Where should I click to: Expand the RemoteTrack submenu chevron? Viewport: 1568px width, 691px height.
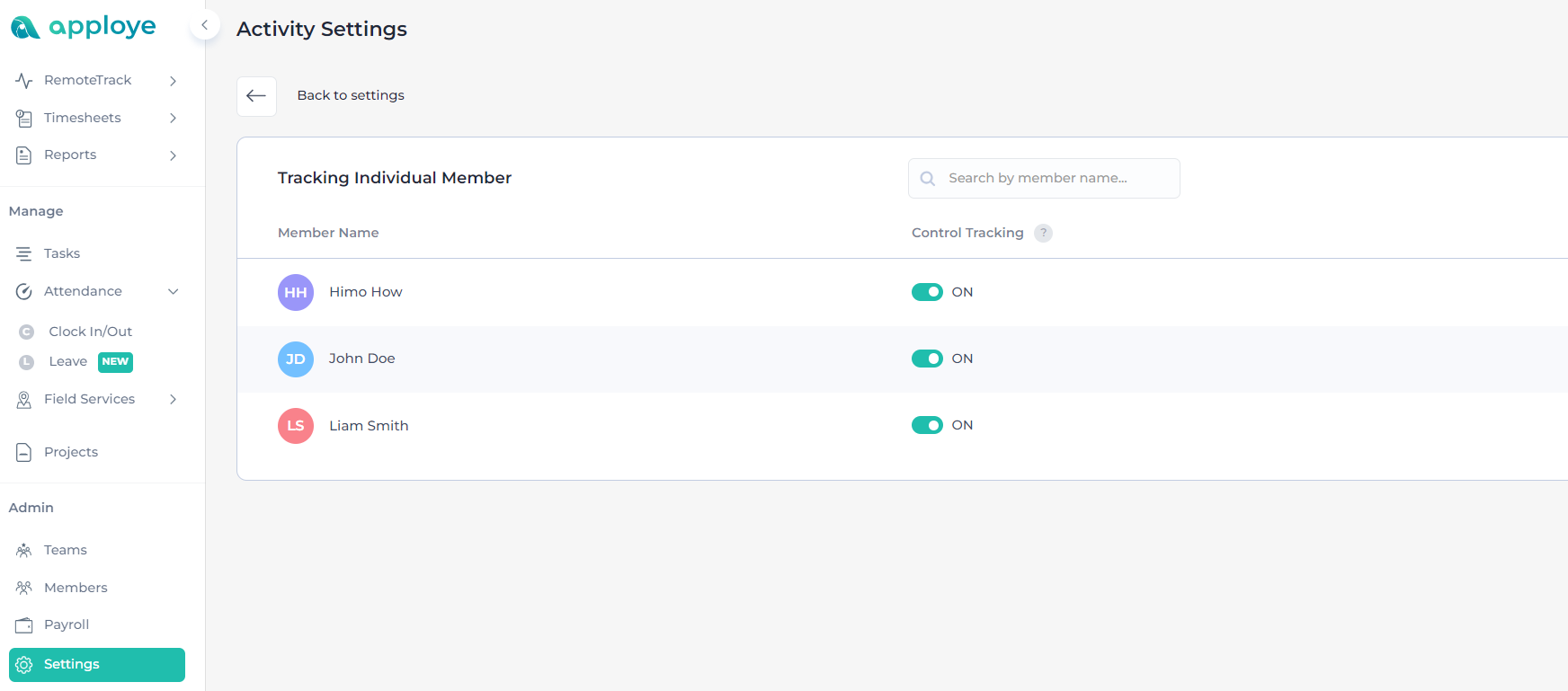[x=174, y=81]
